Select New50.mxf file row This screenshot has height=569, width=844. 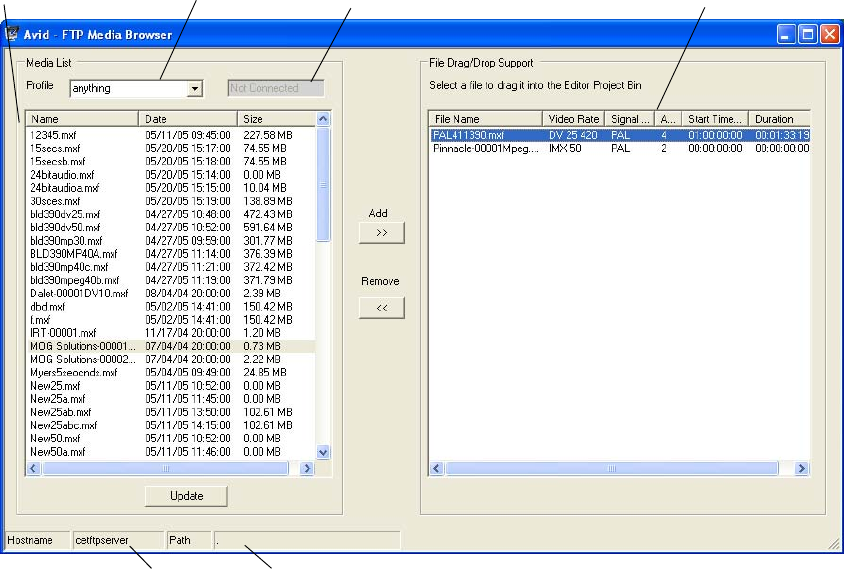[x=171, y=438]
